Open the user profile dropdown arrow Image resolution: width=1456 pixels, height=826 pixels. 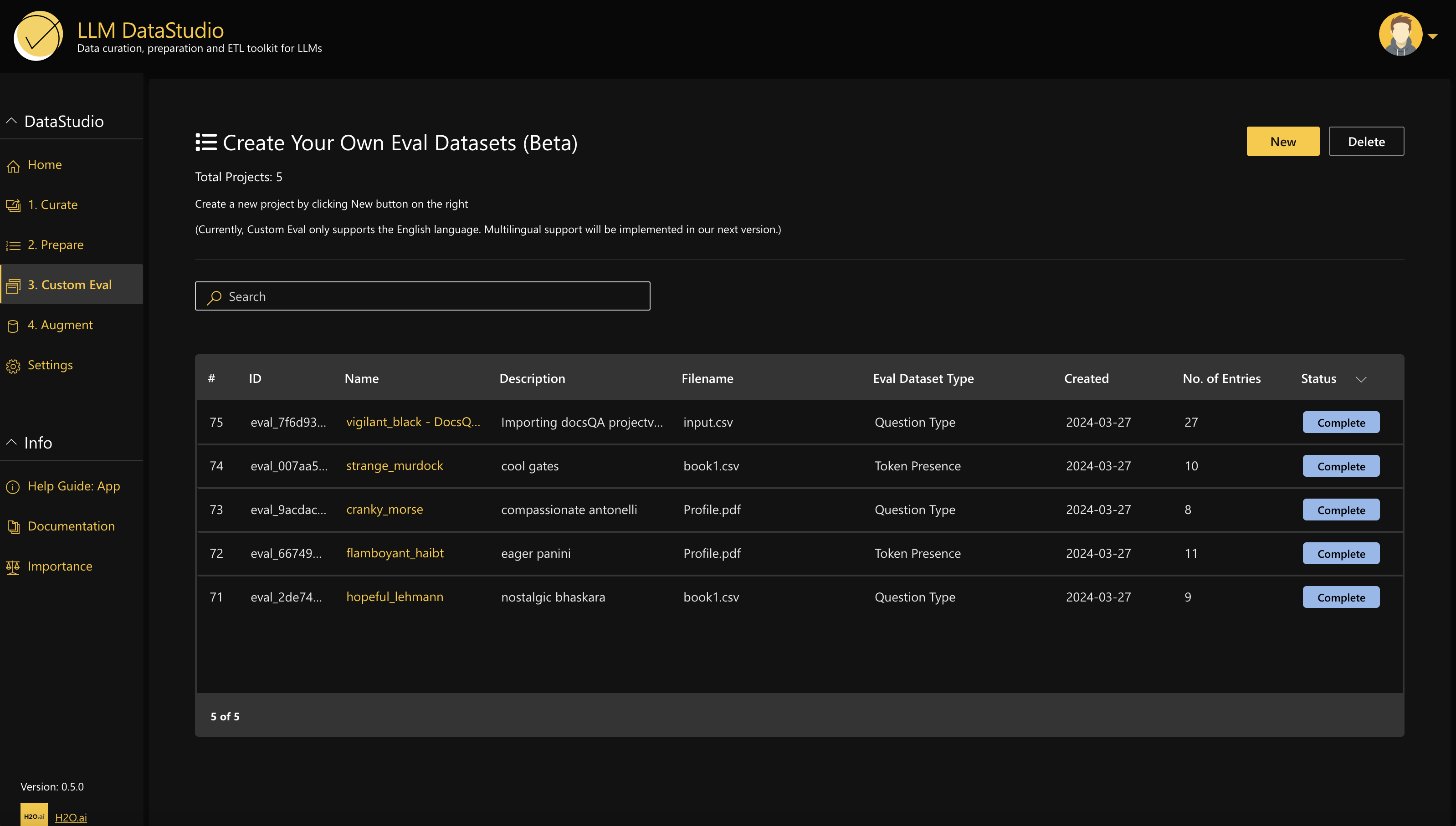pyautogui.click(x=1433, y=36)
